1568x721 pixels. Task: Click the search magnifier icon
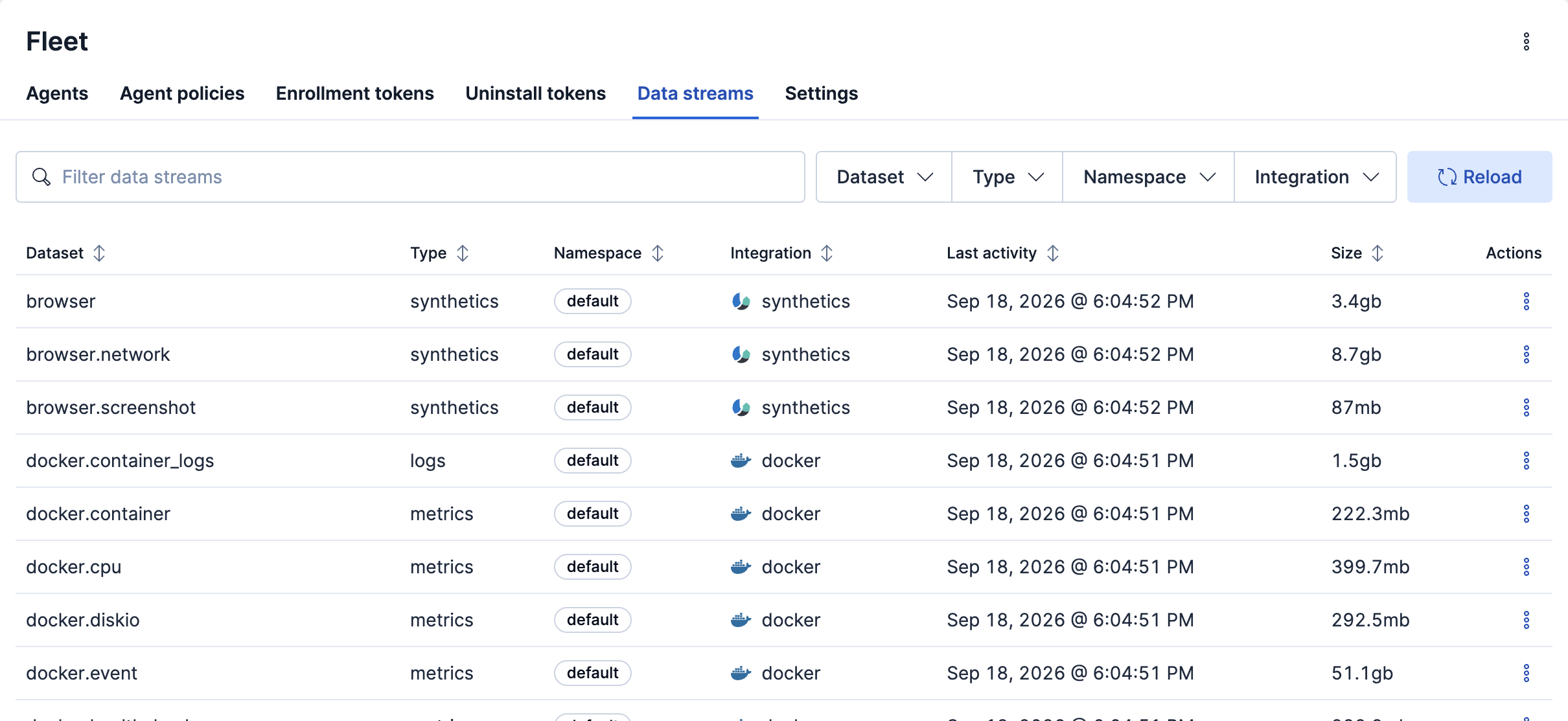point(41,177)
